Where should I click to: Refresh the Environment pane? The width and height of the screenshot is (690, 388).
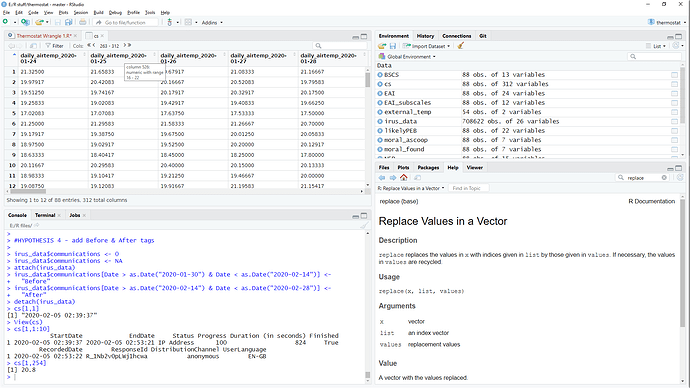(676, 46)
